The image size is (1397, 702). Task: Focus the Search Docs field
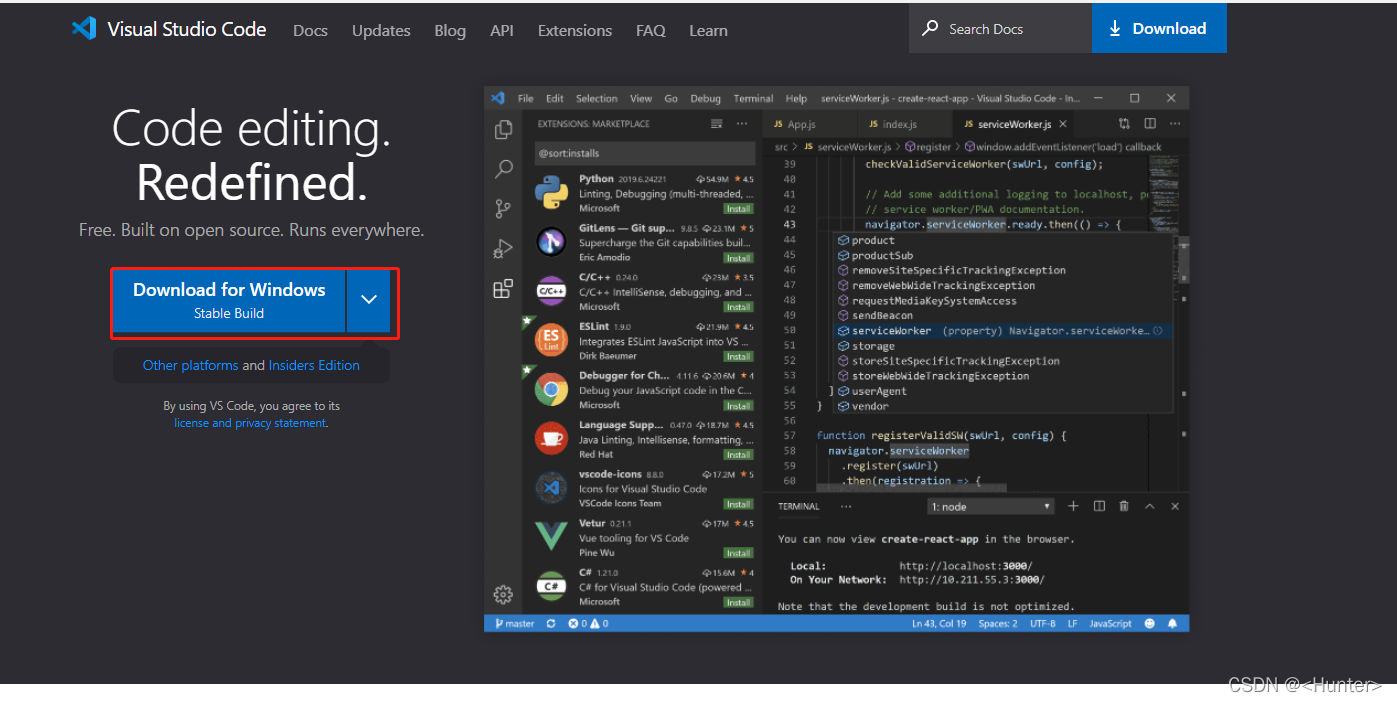coord(1000,28)
